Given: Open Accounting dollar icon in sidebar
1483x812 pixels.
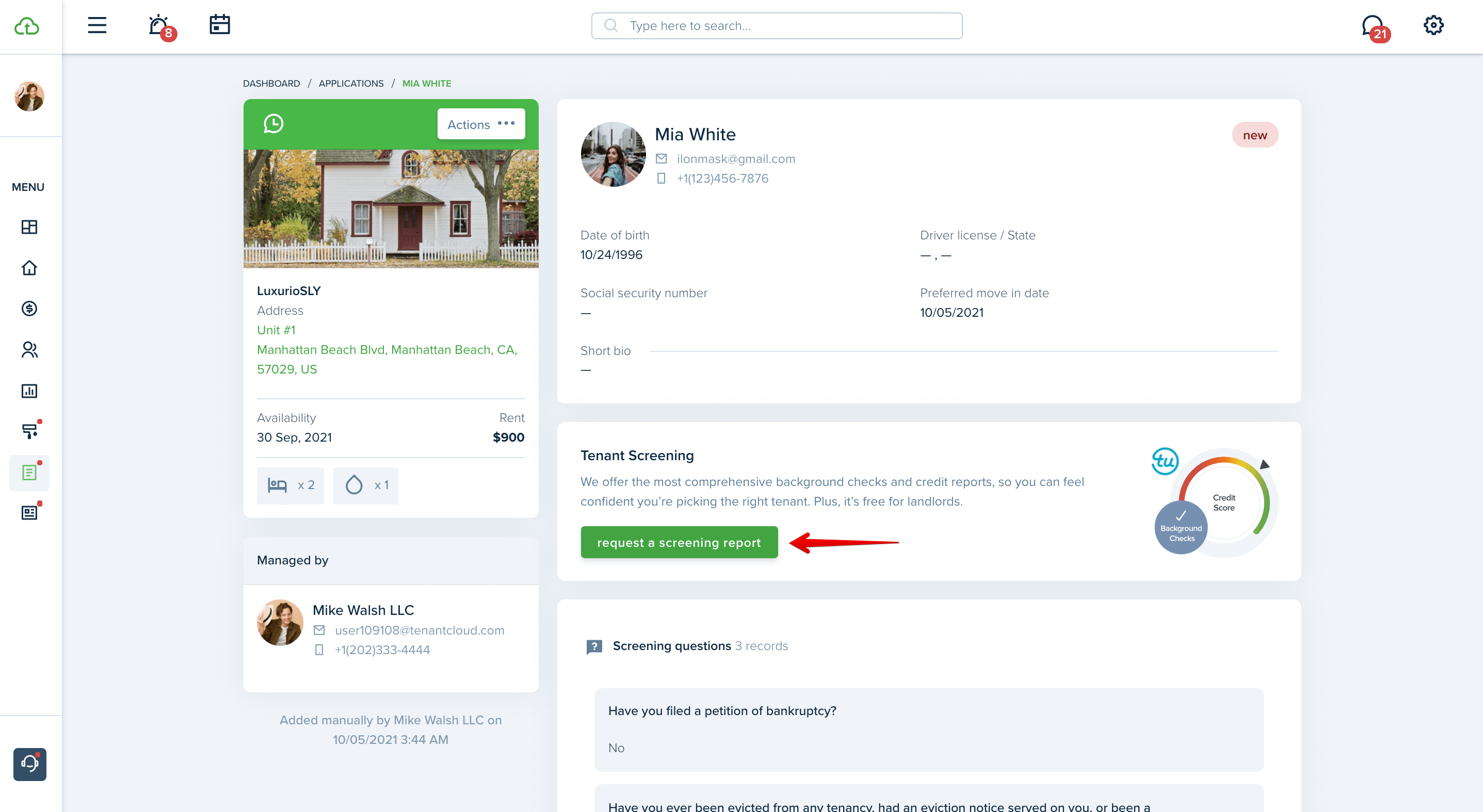Looking at the screenshot, I should click(x=29, y=308).
